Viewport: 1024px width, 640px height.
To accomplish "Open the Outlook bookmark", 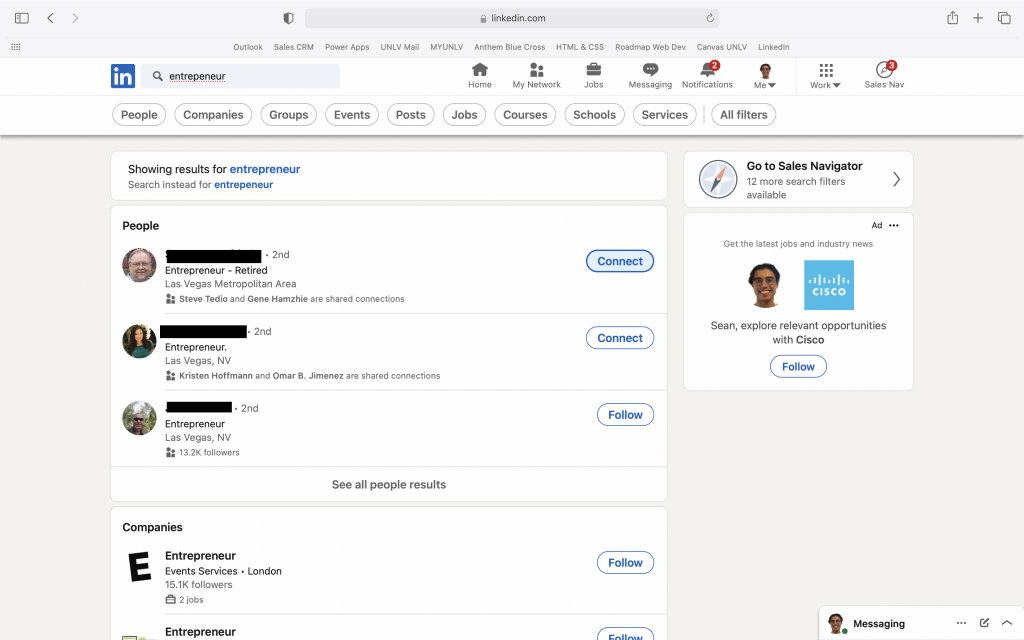I will point(248,47).
